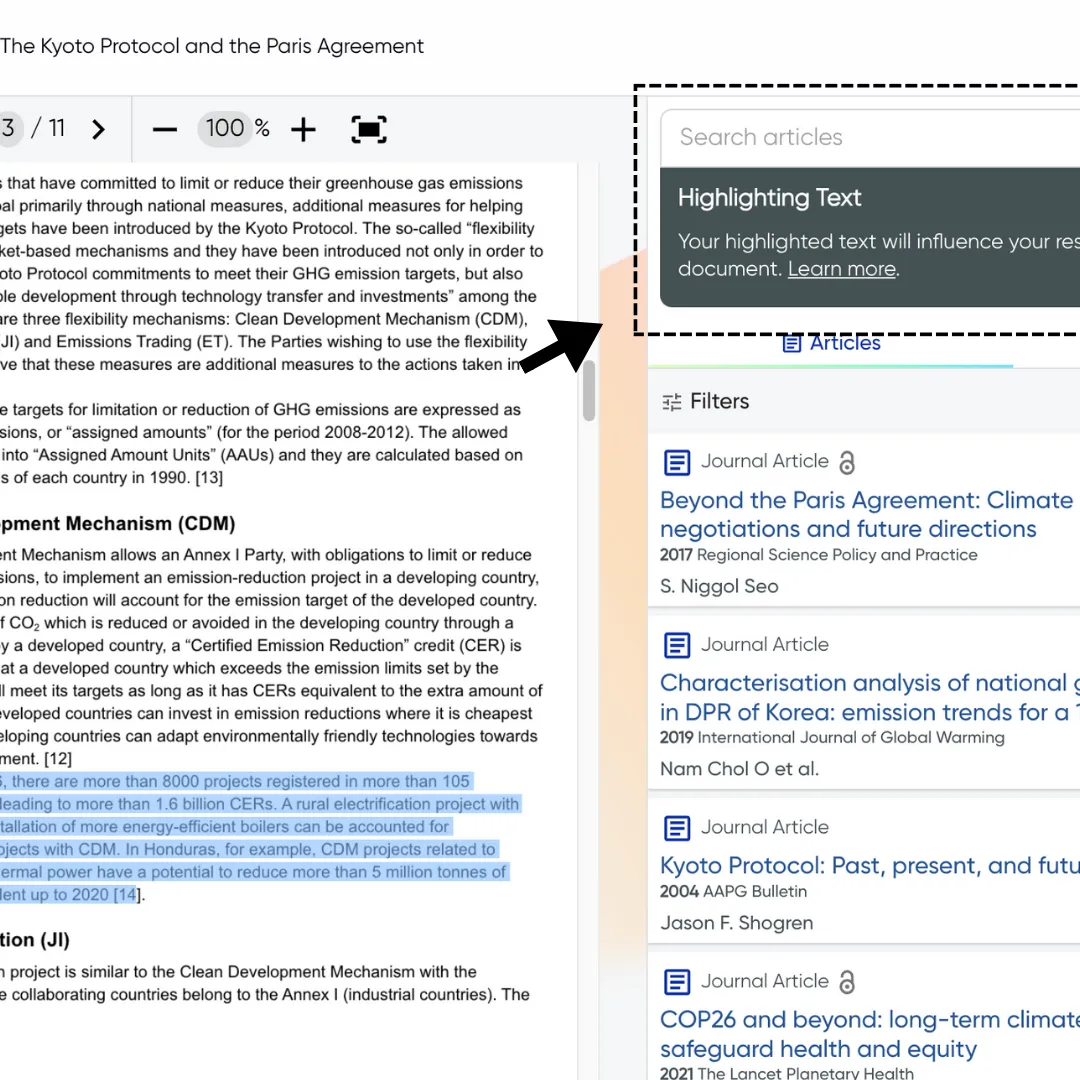
Task: Click the zoom out minus icon
Action: (x=165, y=129)
